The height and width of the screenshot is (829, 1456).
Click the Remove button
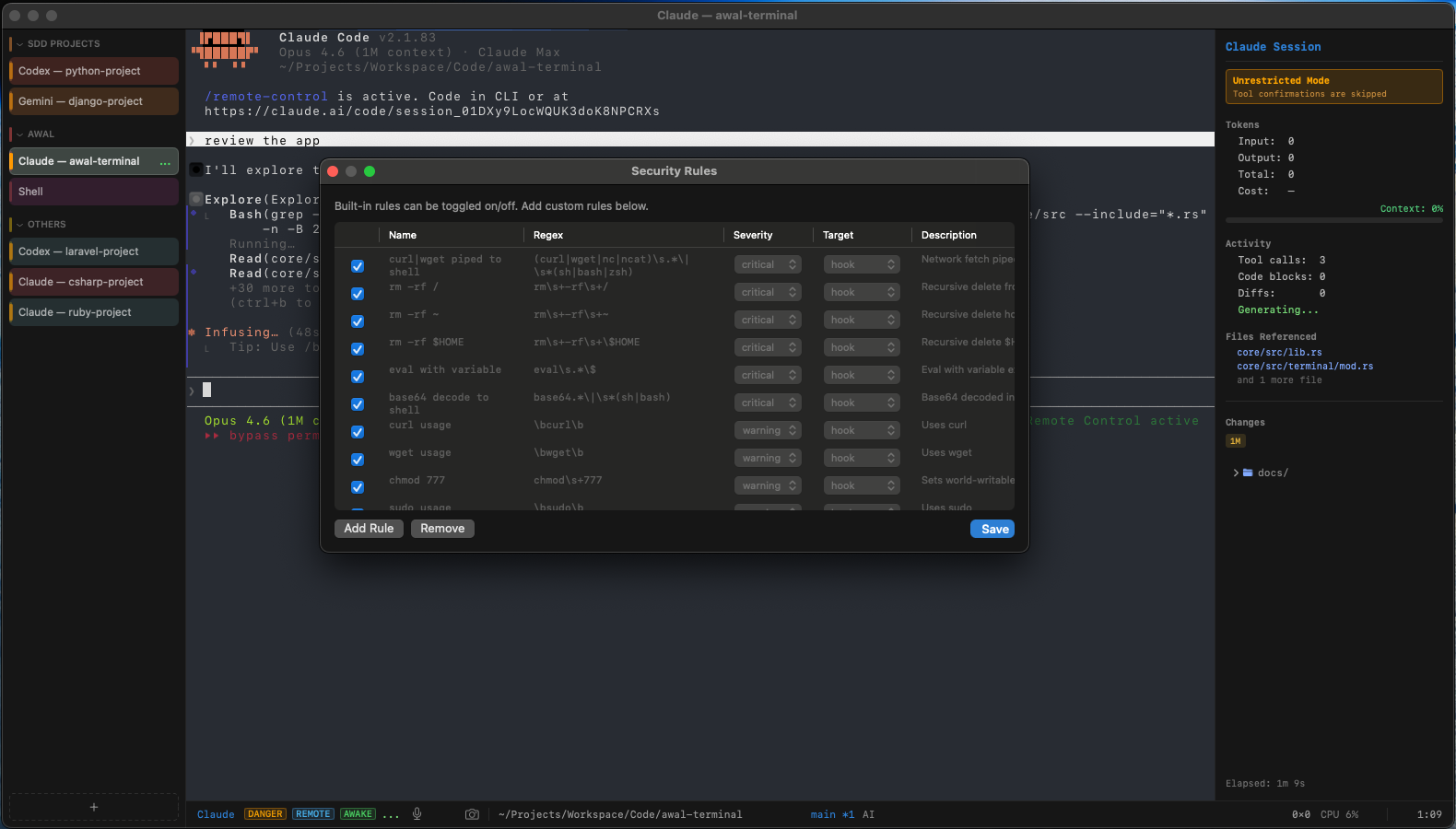click(442, 529)
